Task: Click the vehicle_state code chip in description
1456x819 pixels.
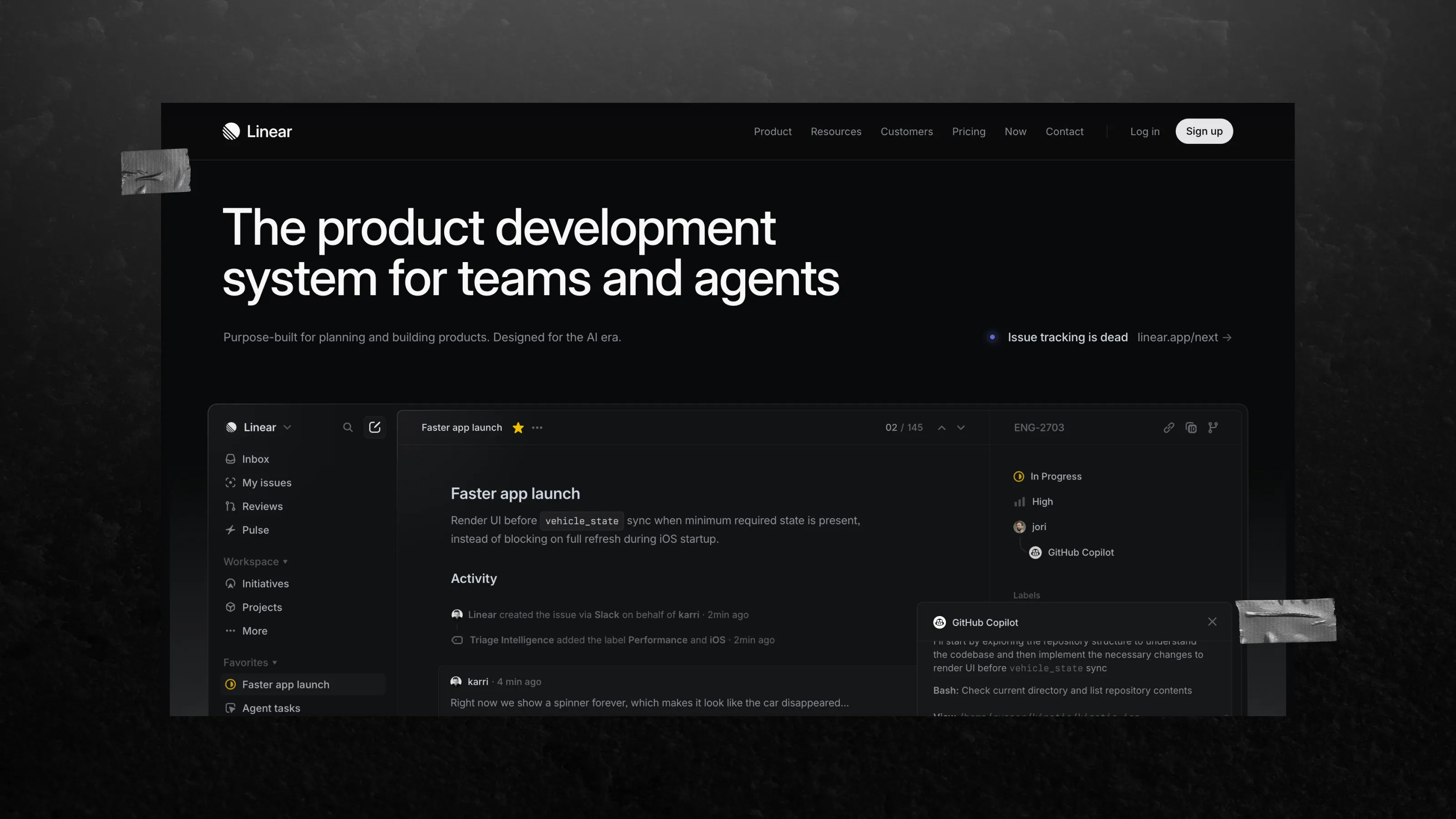Action: (x=581, y=521)
